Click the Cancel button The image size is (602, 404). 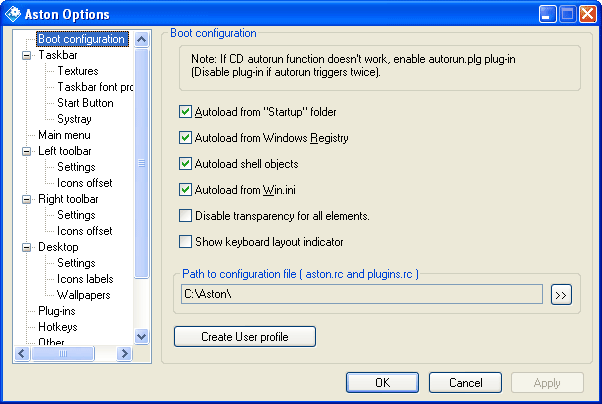click(x=465, y=382)
